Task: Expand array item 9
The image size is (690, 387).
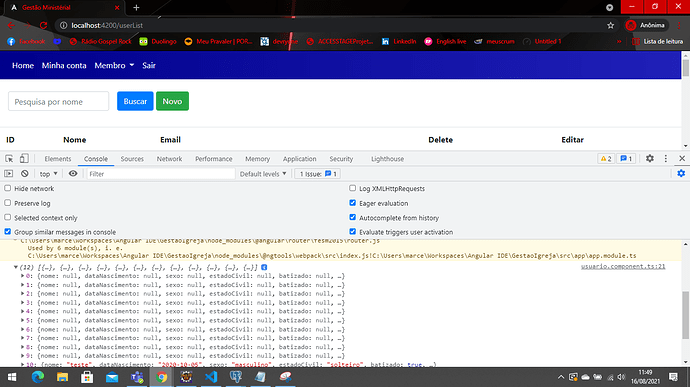Action: pos(23,356)
